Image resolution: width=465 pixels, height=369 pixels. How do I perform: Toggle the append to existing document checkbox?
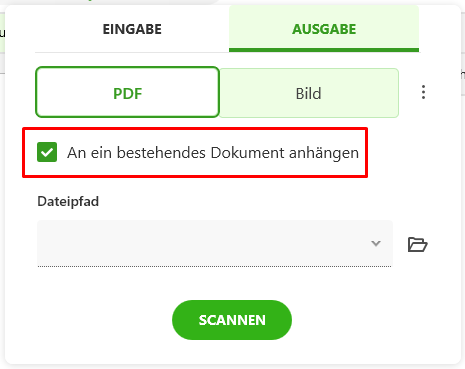47,152
